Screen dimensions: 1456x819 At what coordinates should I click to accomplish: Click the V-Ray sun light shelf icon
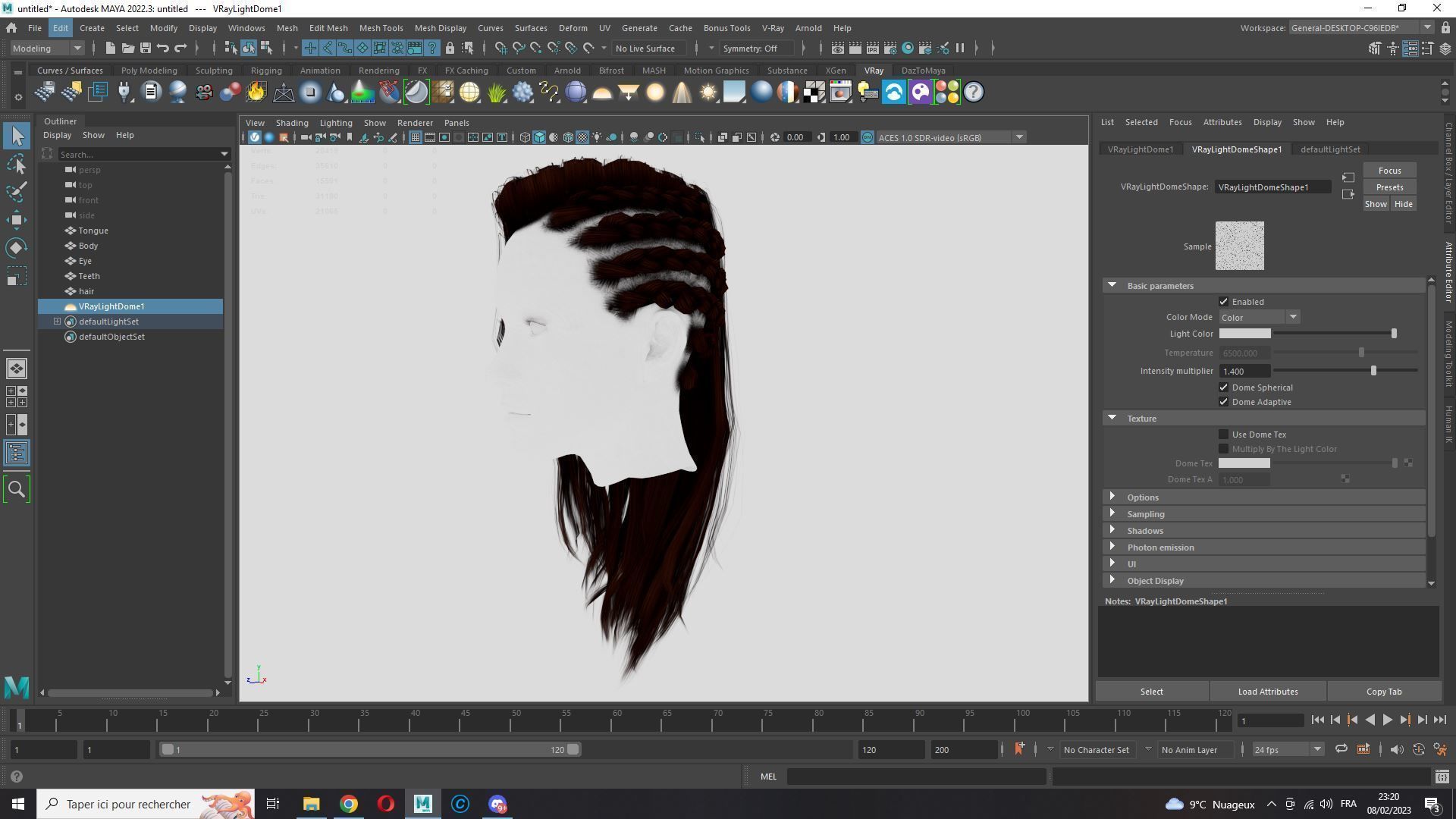[708, 93]
